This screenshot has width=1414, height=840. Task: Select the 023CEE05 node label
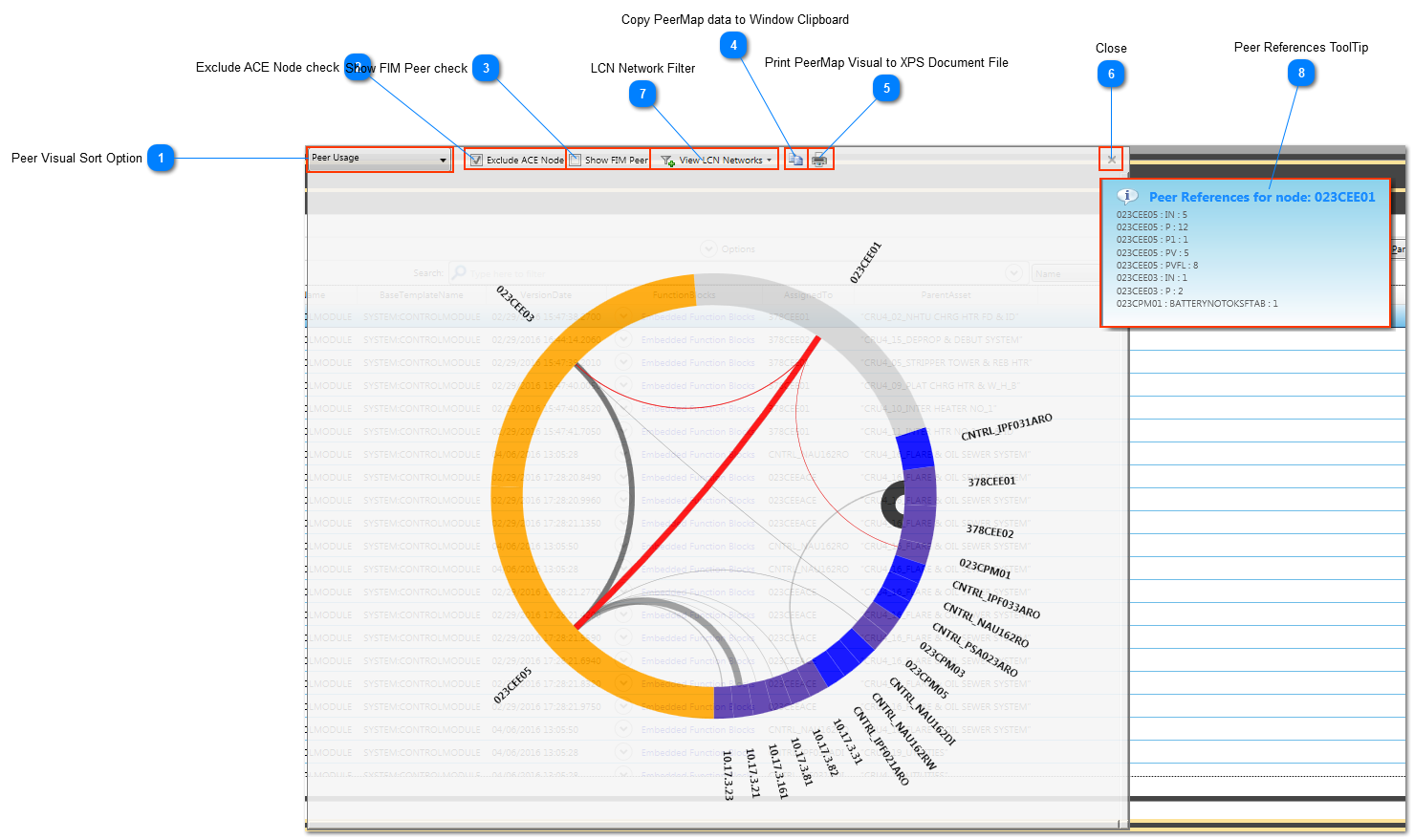coord(512,685)
